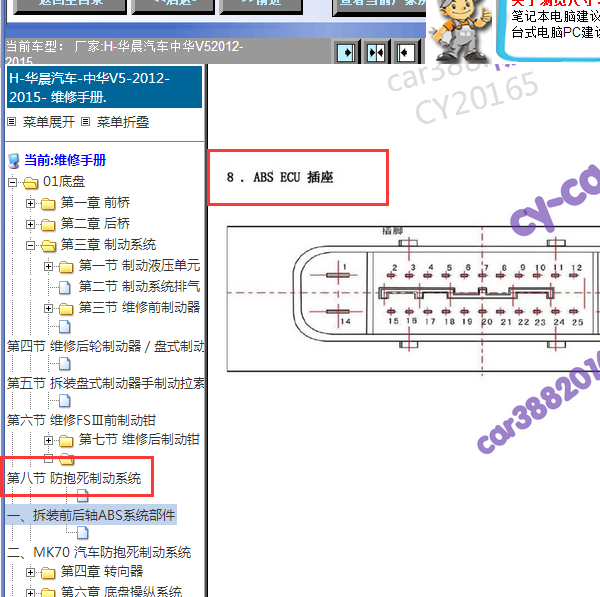Click the computer icon beside 当前:维修手册
The height and width of the screenshot is (597, 600).
[x=14, y=161]
